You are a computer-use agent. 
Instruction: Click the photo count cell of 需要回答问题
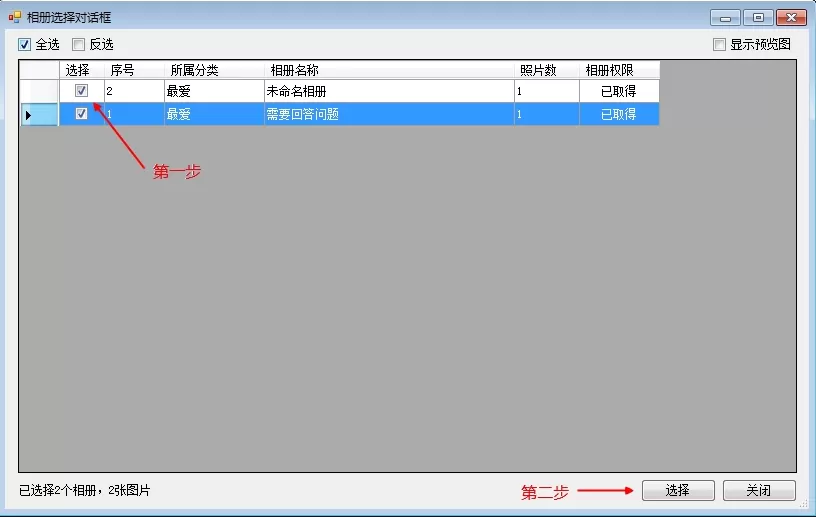click(546, 114)
